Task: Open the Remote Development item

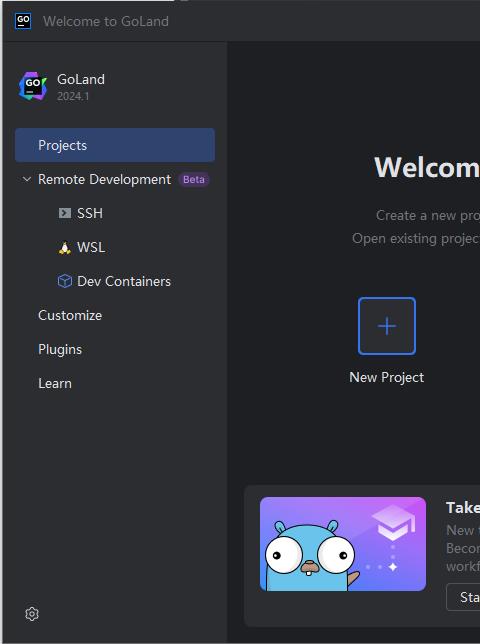Action: (104, 179)
